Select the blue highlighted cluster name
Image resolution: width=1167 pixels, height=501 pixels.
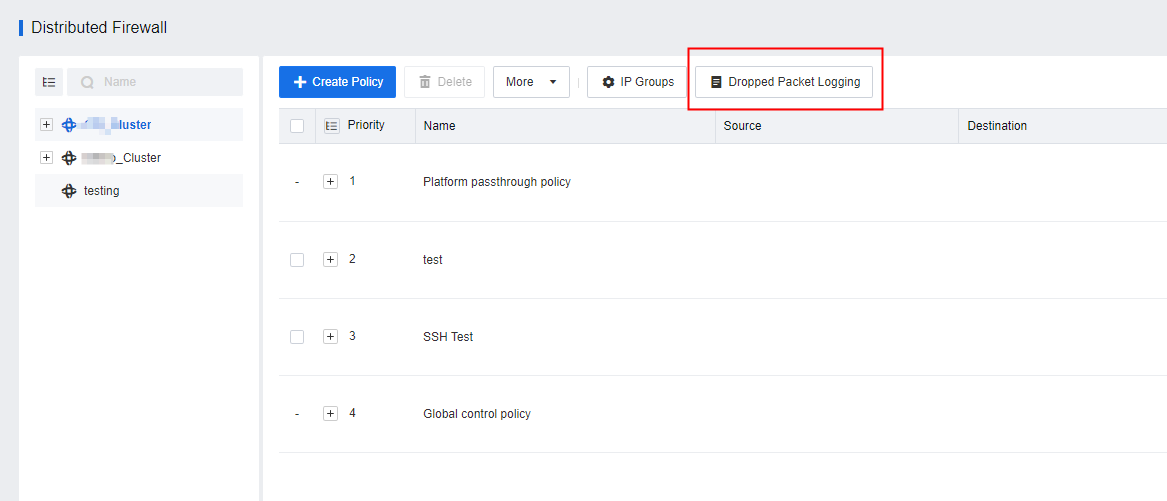(x=117, y=125)
